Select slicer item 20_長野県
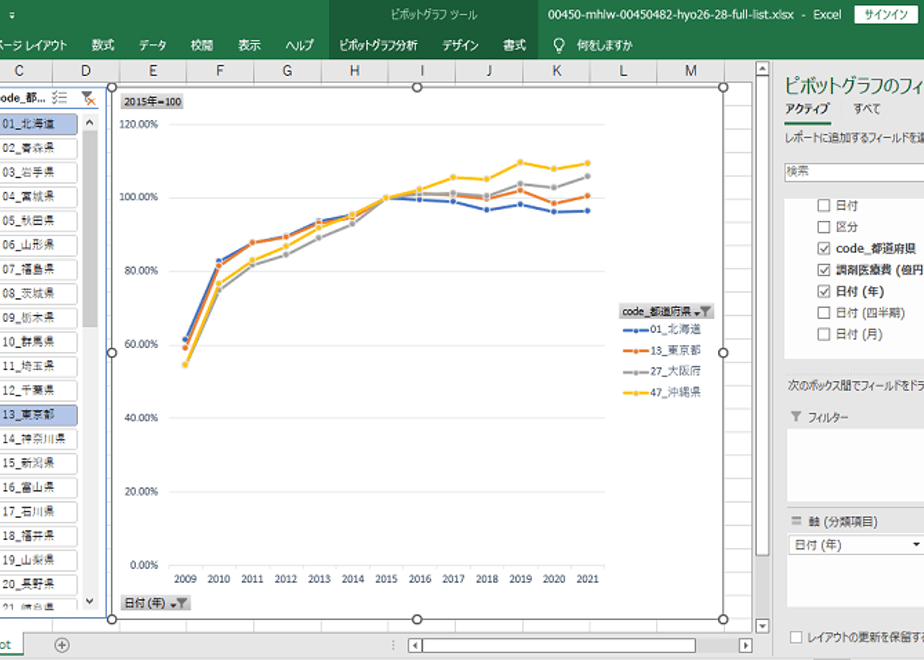The image size is (924, 660). [38, 585]
